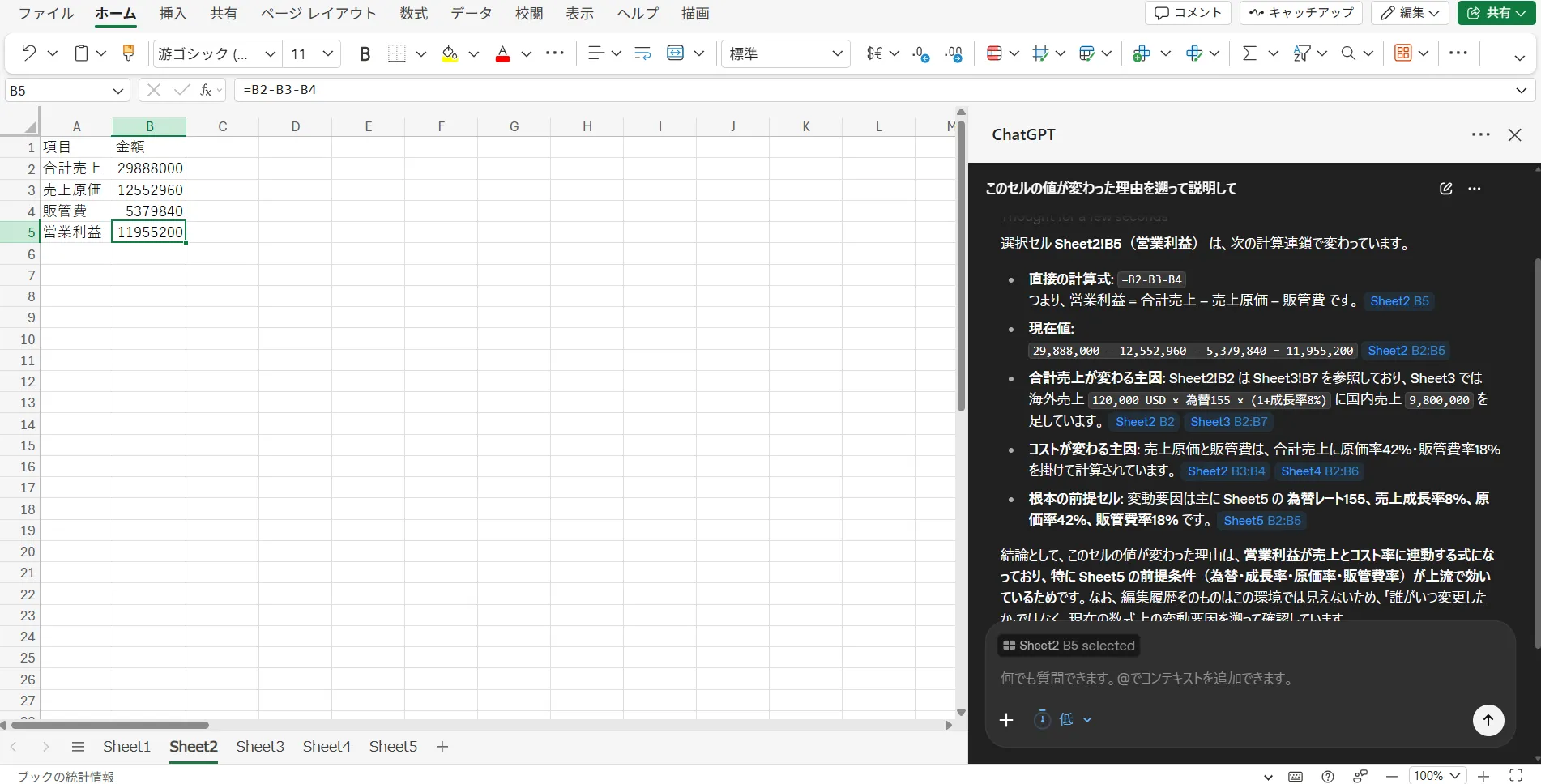The width and height of the screenshot is (1541, 784).
Task: Click Sheet3 B2:B7 reference link
Action: (1229, 422)
